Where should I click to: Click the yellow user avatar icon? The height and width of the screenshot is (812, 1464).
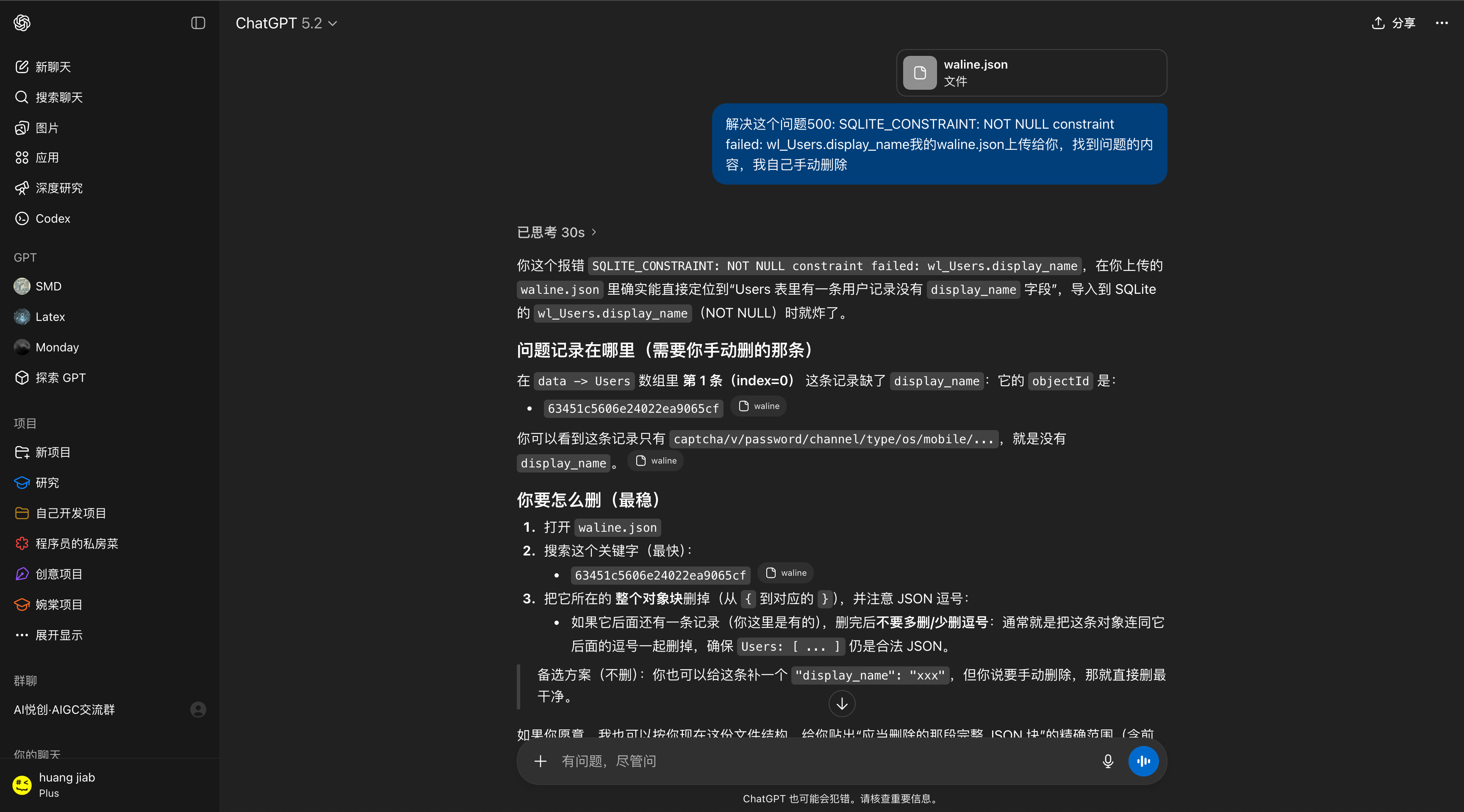(22, 785)
